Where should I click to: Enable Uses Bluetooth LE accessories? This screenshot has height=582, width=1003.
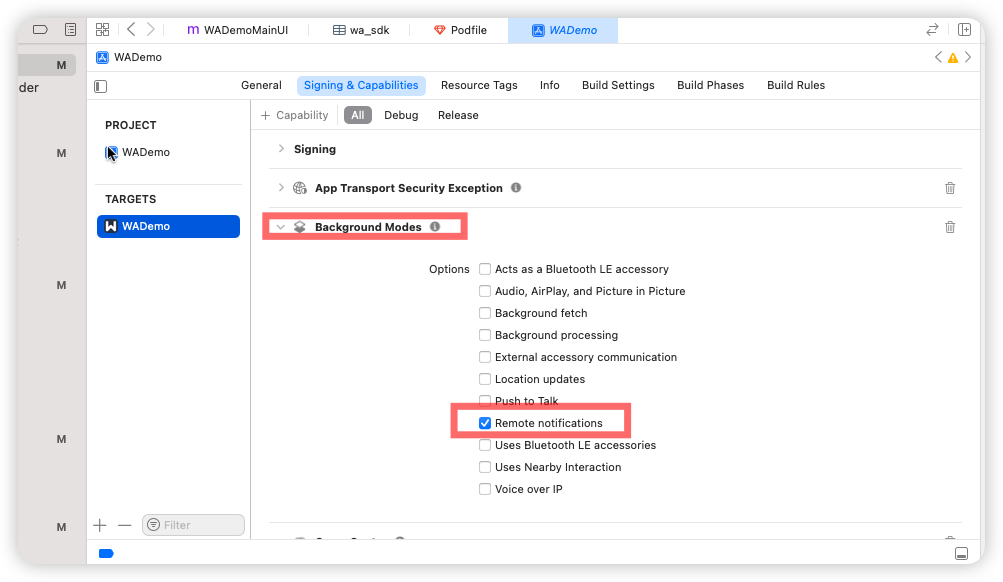click(485, 445)
